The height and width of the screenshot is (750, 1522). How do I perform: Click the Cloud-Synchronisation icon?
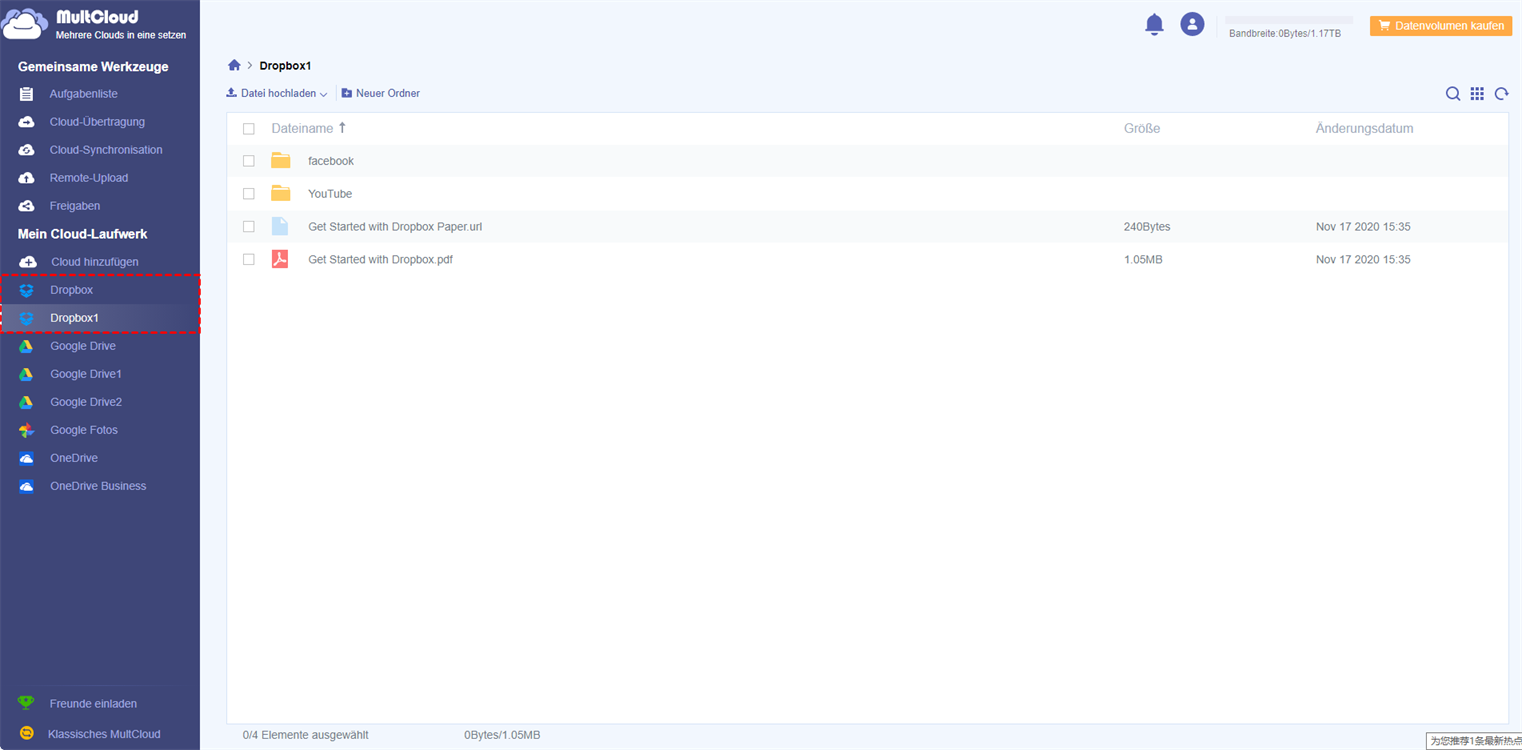(27, 150)
